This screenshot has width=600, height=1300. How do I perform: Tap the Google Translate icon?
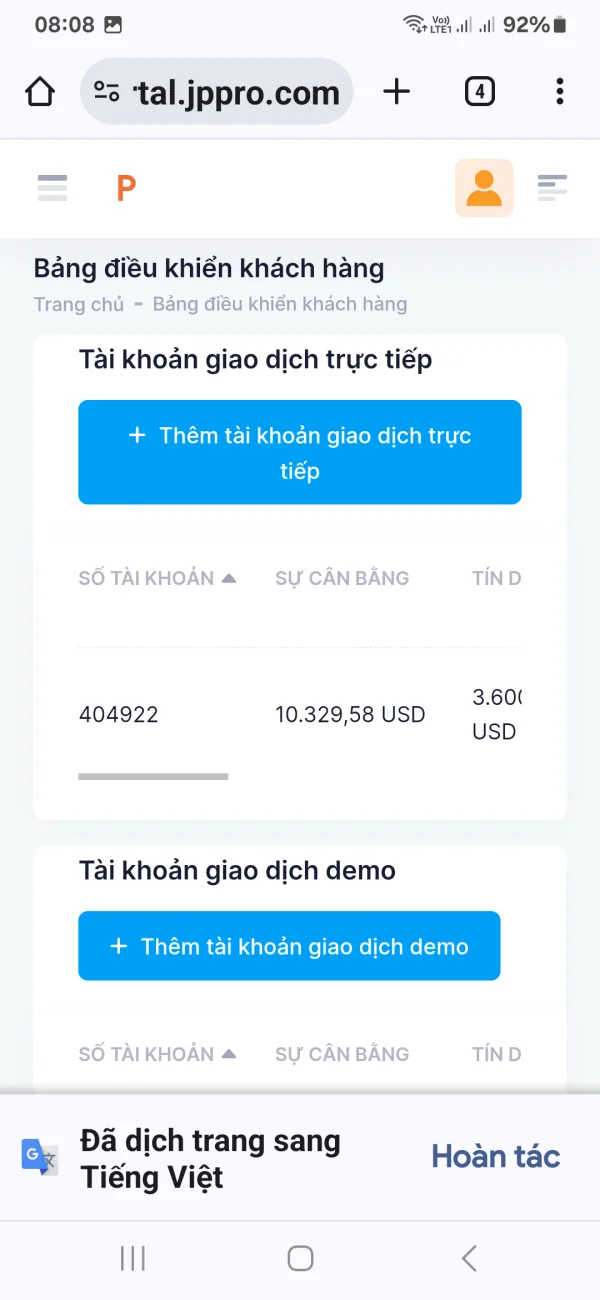coord(40,1157)
